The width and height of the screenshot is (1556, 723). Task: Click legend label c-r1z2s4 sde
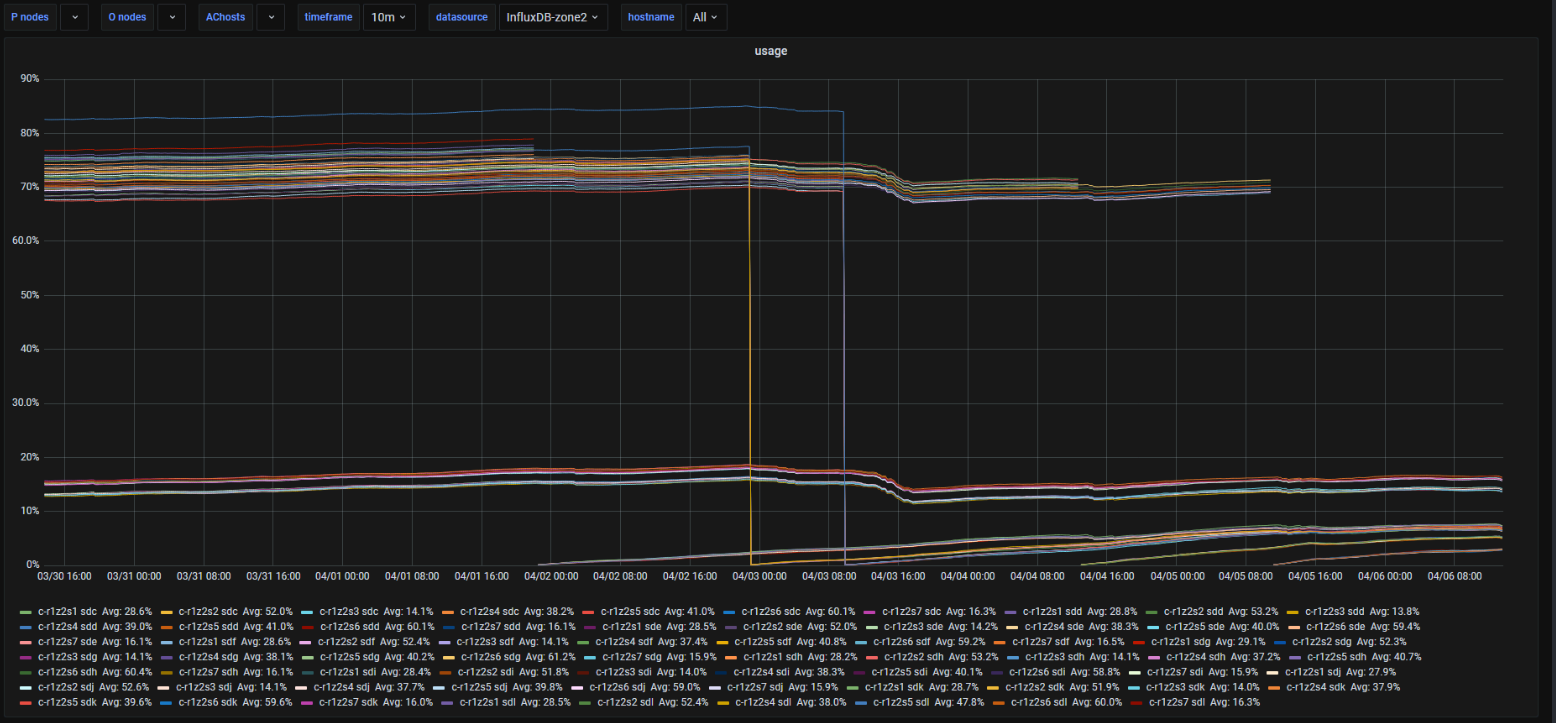[x=1053, y=626]
